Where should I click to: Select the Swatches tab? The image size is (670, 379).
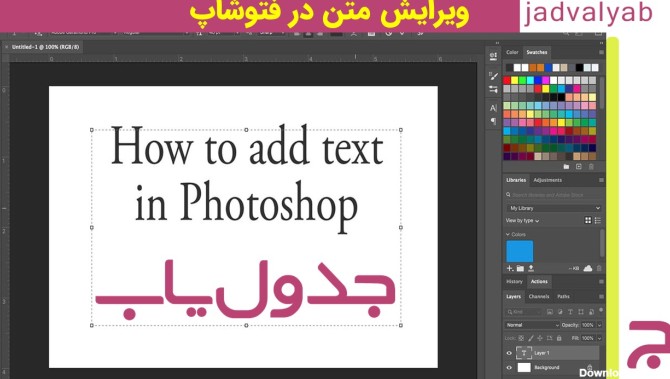(537, 52)
